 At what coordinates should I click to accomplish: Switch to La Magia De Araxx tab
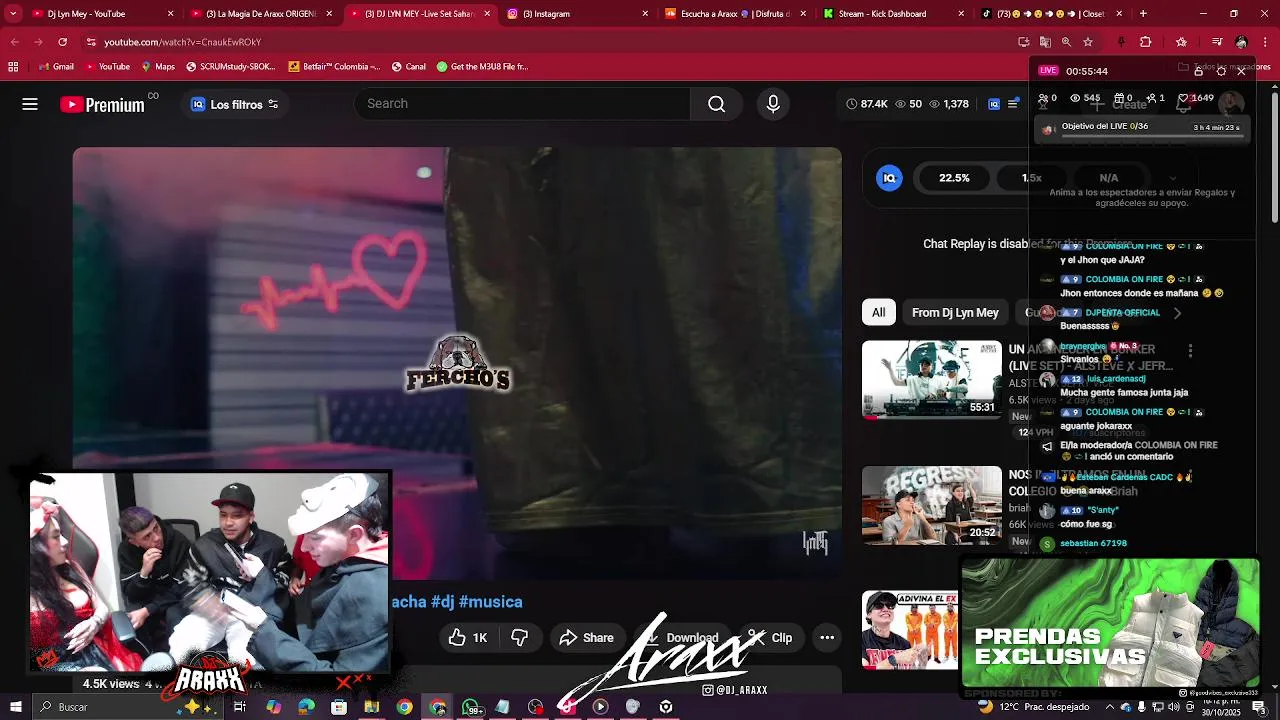click(x=260, y=14)
